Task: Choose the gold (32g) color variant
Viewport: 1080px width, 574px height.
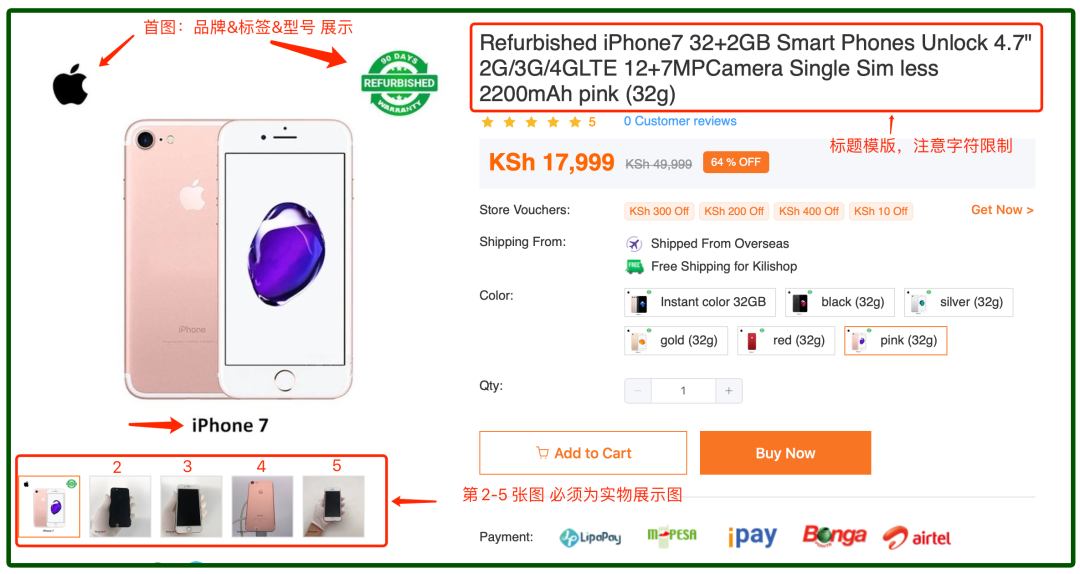Action: click(x=676, y=340)
